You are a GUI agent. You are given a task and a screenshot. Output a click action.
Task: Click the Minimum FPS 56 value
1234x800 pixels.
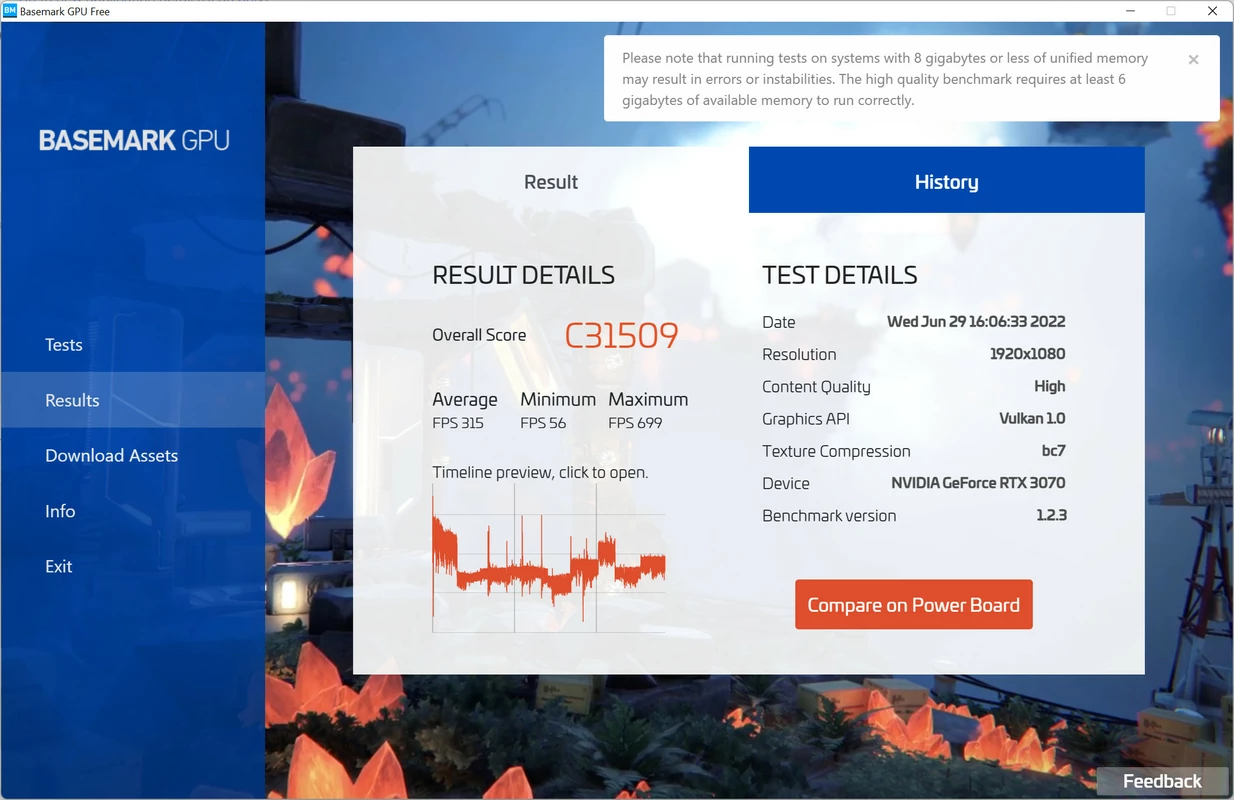543,423
